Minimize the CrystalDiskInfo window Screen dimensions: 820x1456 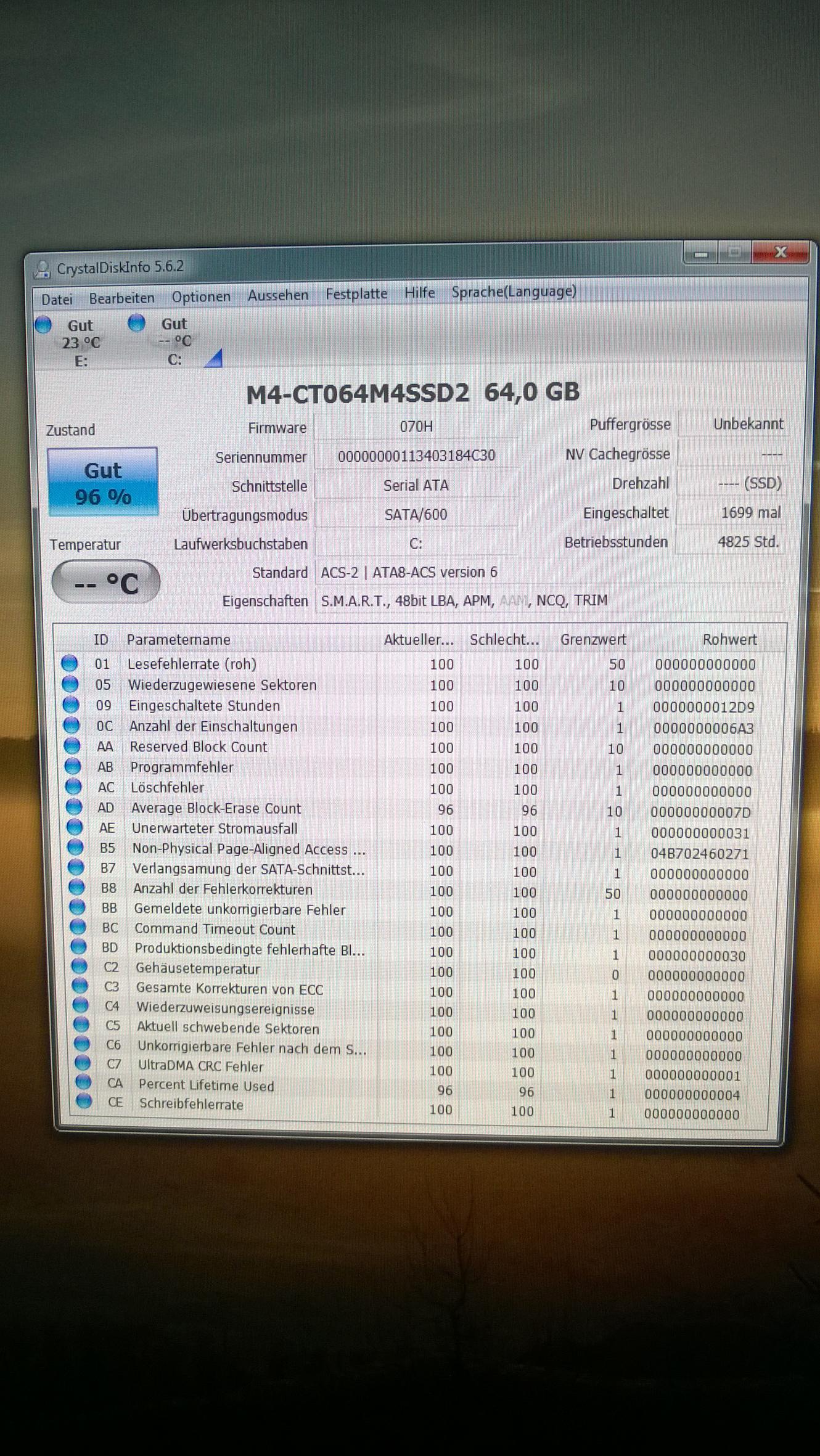pyautogui.click(x=700, y=253)
